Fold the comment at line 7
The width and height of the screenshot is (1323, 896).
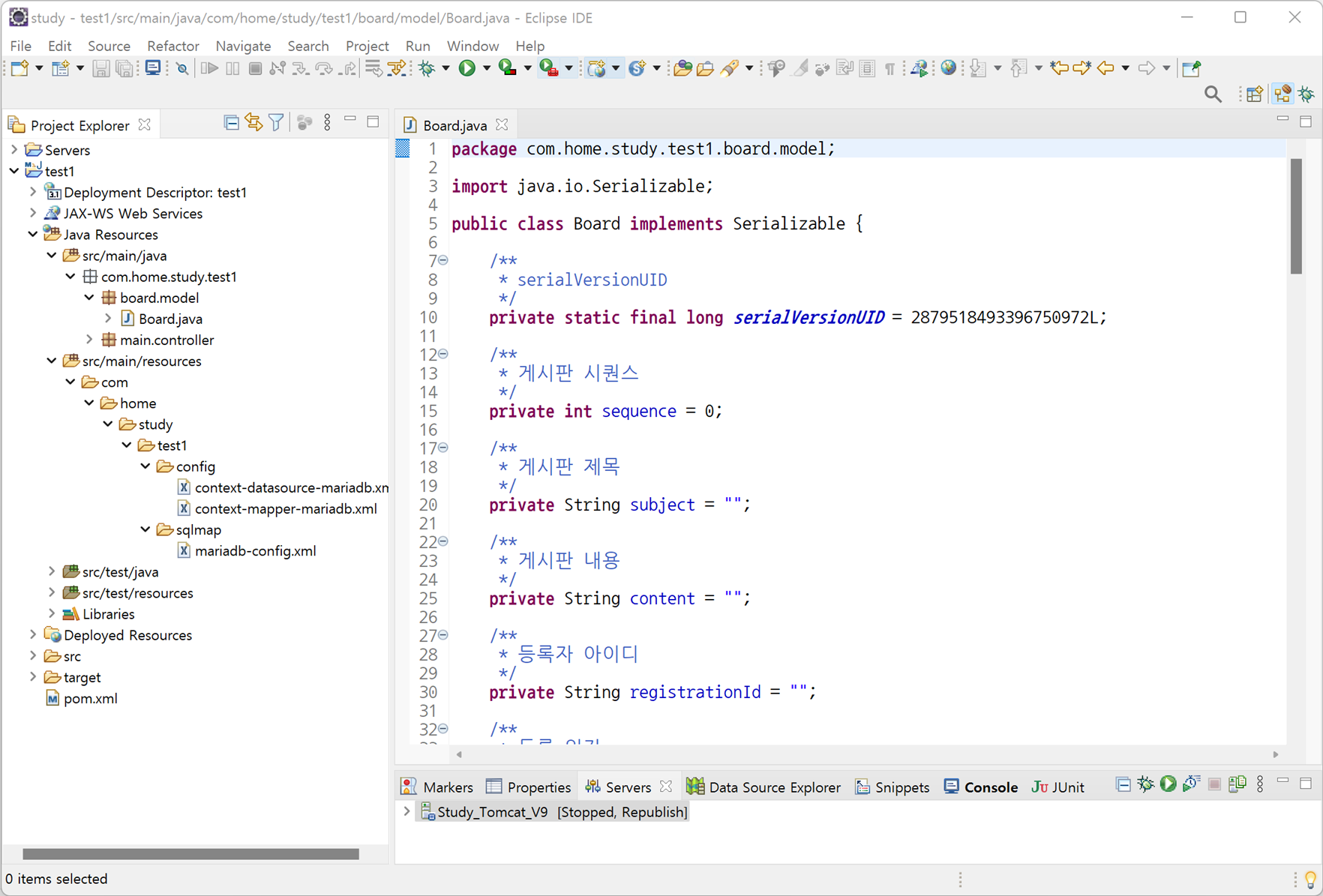tap(443, 260)
